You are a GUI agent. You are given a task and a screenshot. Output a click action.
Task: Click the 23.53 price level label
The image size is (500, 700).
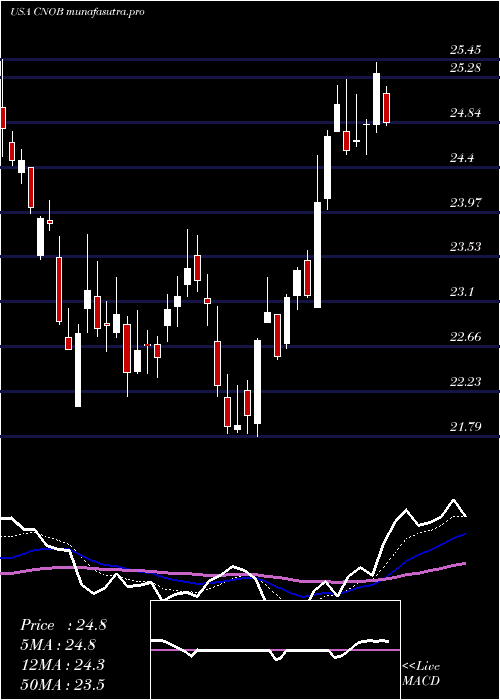tap(465, 247)
